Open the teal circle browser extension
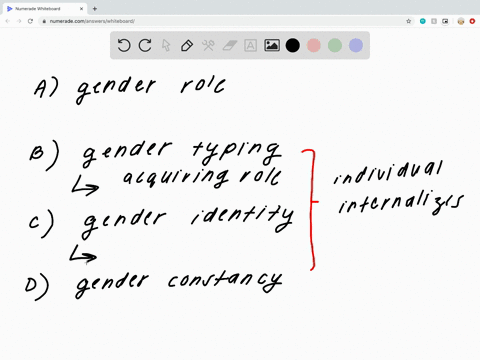 point(423,21)
